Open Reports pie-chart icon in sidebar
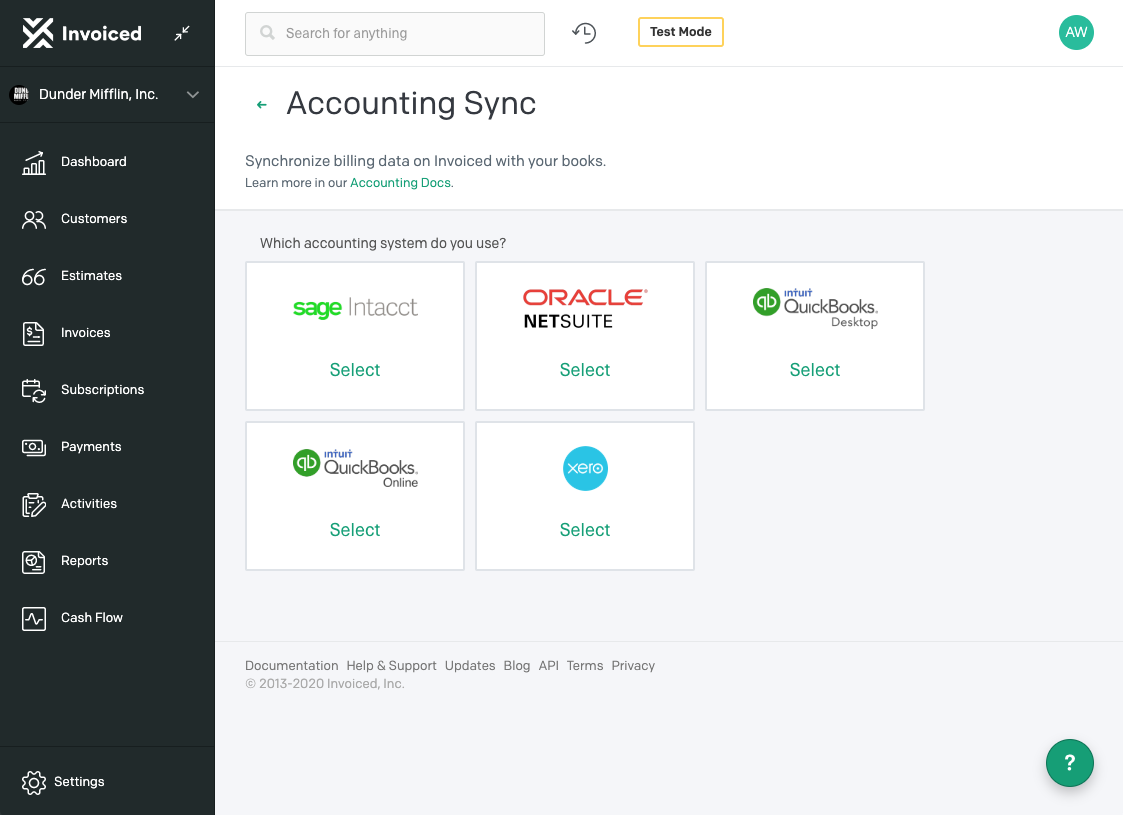1123x815 pixels. 34,561
